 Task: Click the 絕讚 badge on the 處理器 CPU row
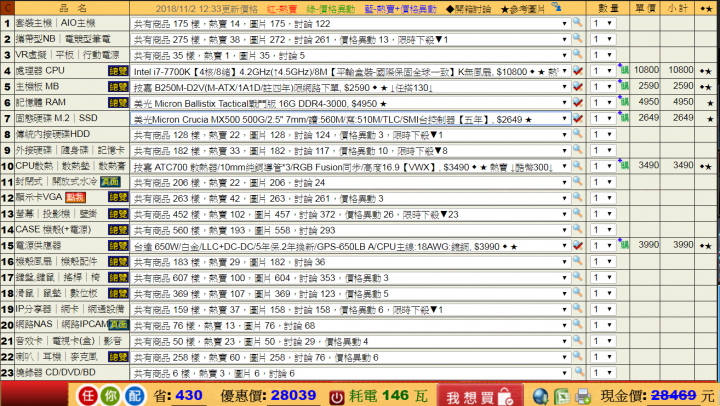coord(118,71)
